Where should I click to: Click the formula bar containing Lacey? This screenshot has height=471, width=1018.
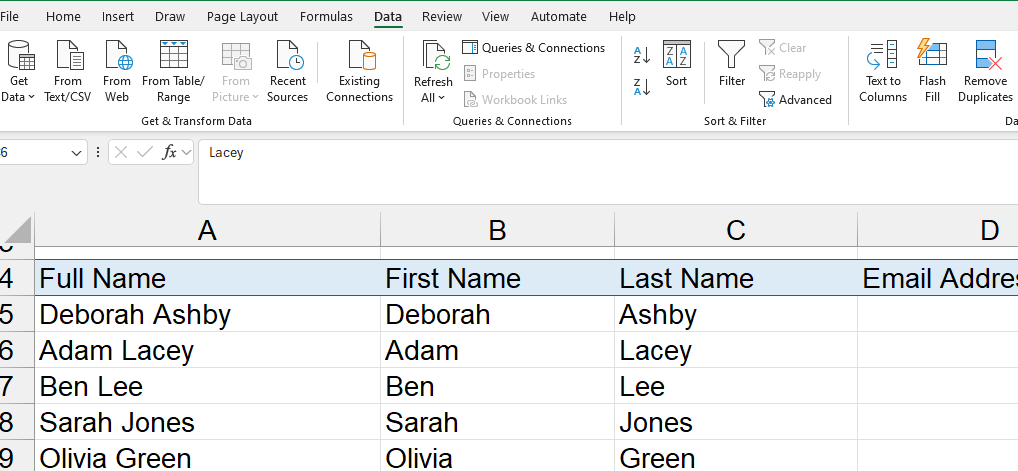click(600, 153)
